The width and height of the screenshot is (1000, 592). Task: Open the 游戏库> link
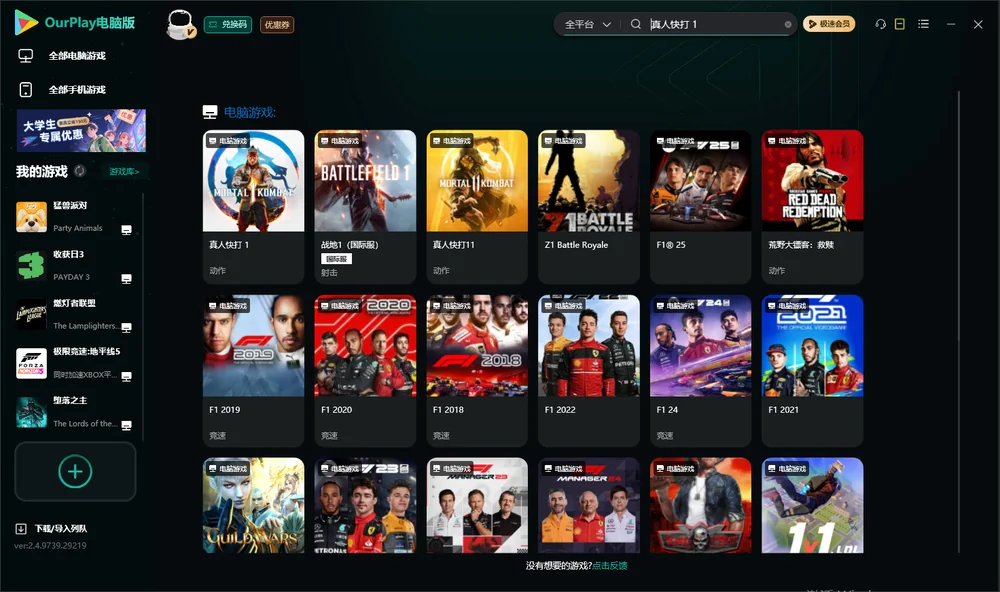point(124,172)
